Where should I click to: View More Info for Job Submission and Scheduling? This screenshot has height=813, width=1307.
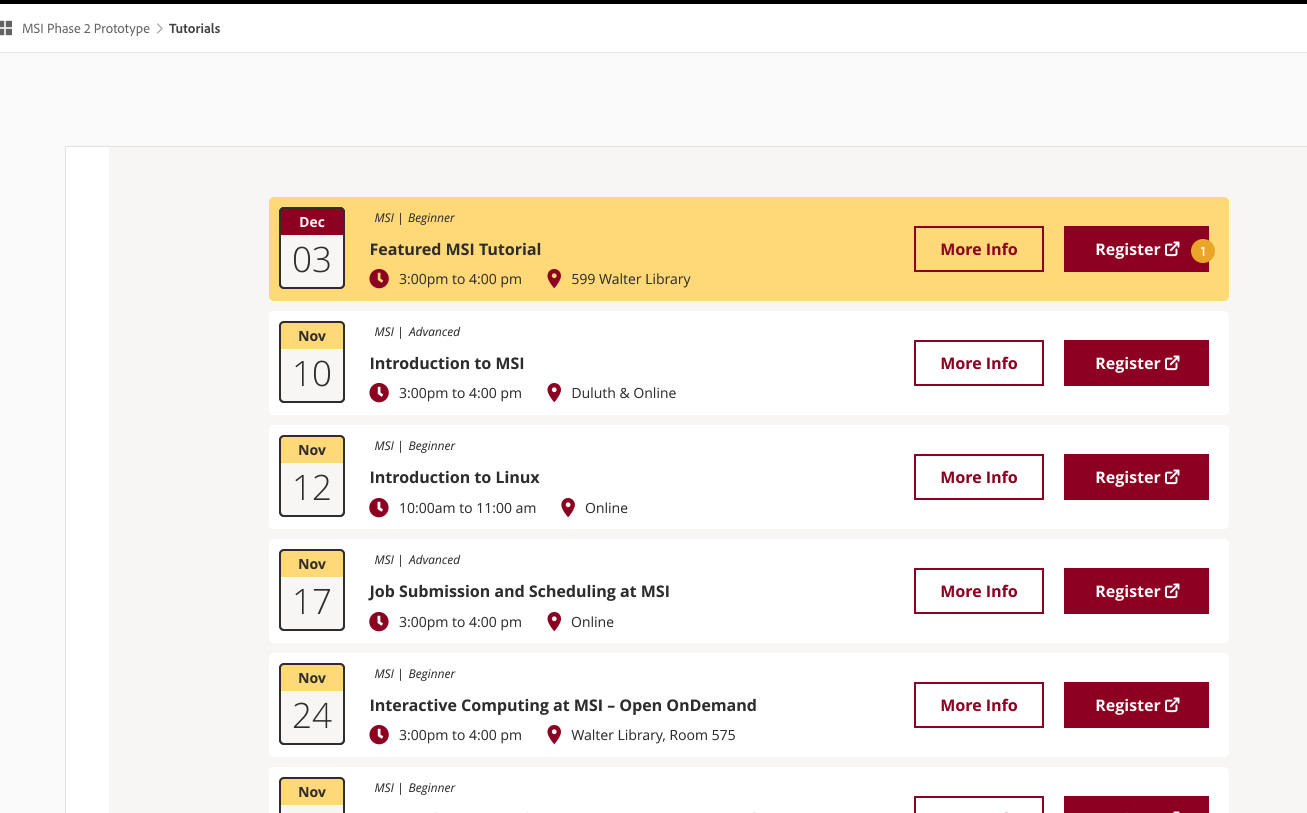coord(978,591)
